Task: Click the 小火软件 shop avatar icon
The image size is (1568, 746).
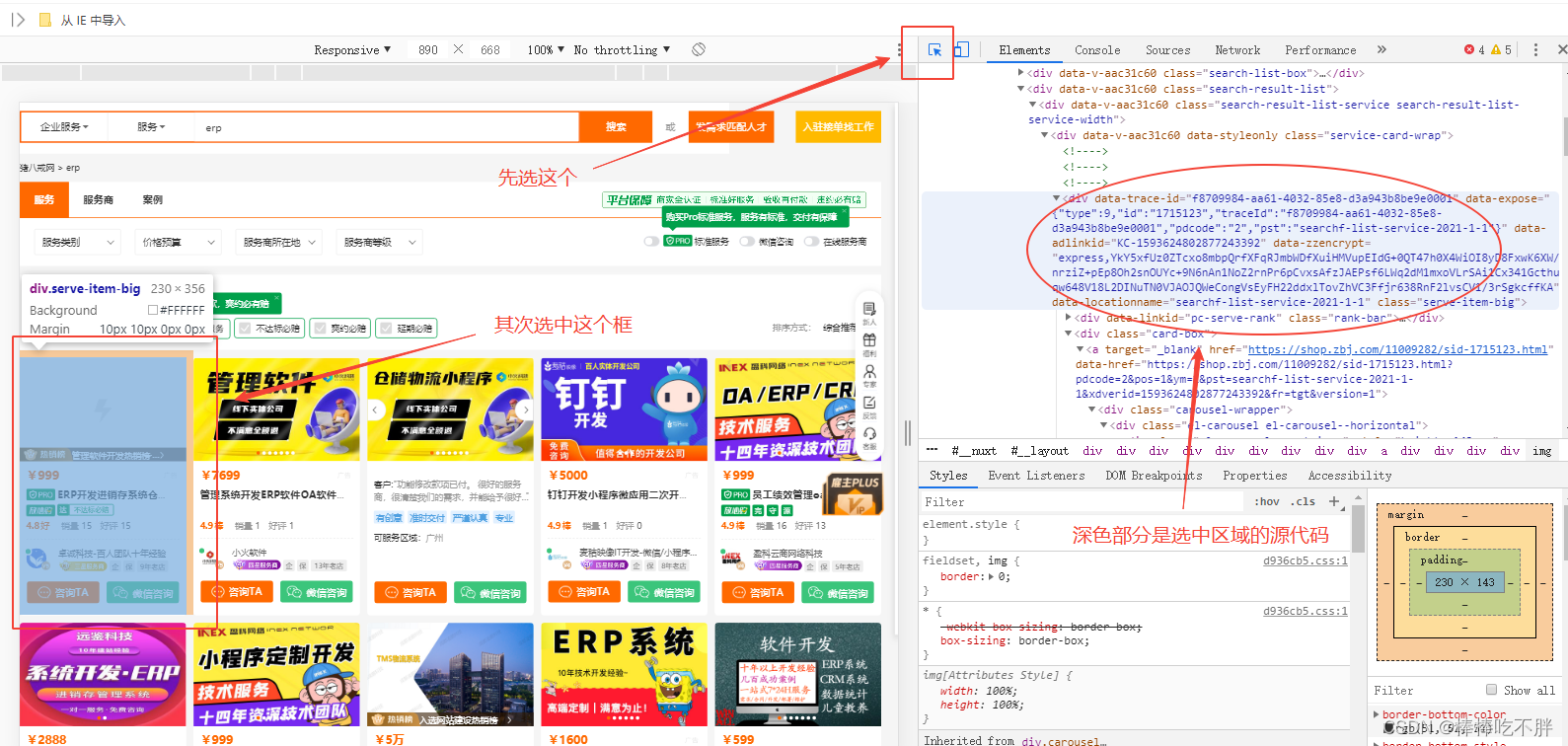Action: pyautogui.click(x=210, y=558)
